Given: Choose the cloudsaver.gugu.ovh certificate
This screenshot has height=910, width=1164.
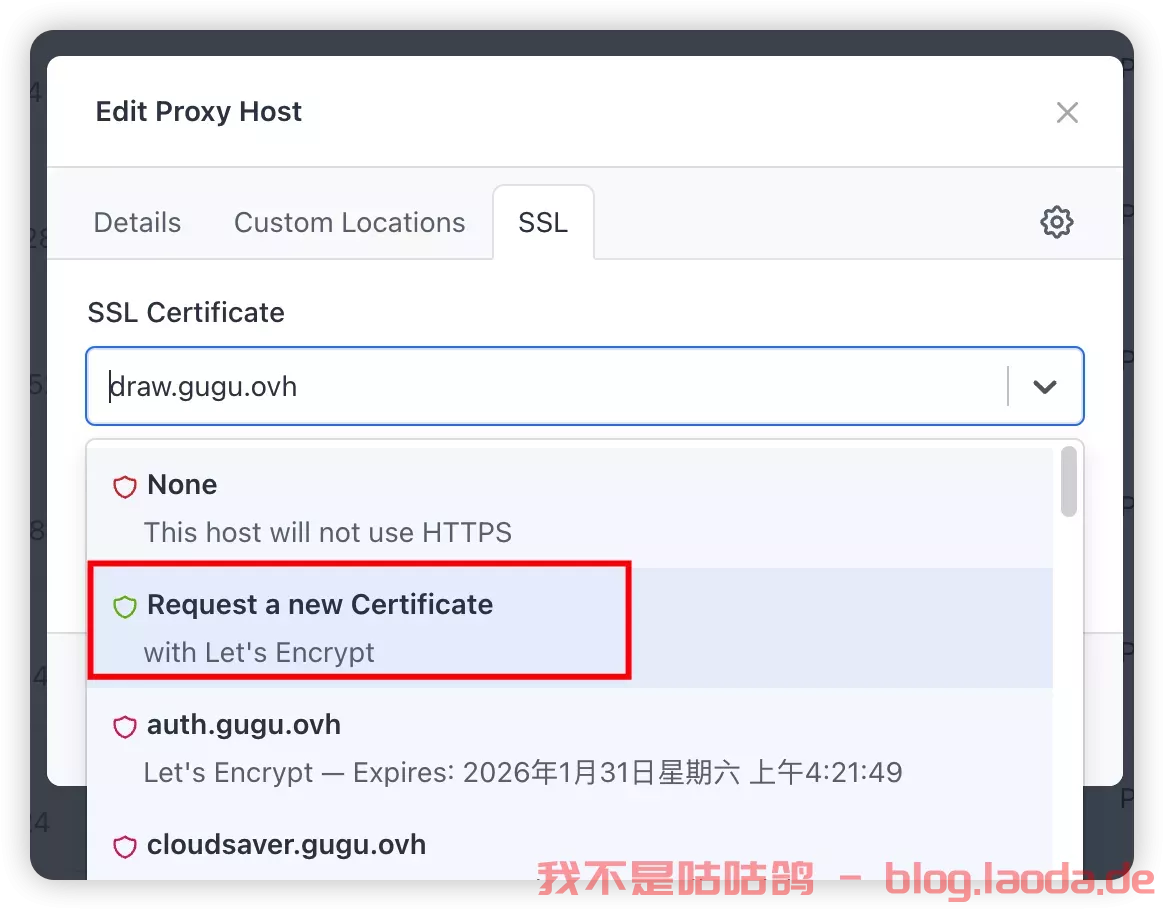Looking at the screenshot, I should click(x=286, y=845).
